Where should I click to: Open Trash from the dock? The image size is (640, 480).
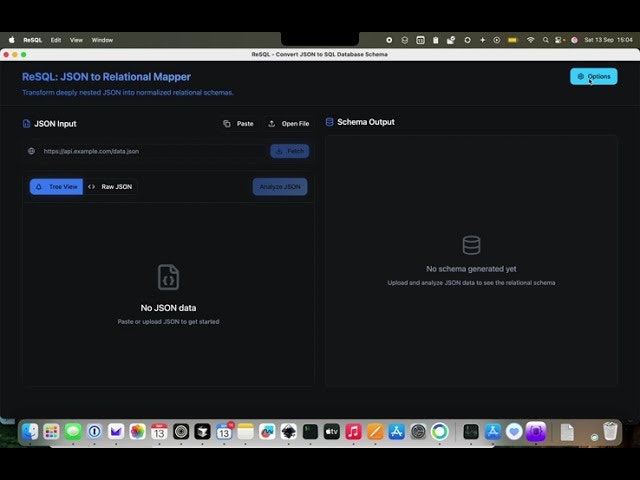tap(610, 431)
